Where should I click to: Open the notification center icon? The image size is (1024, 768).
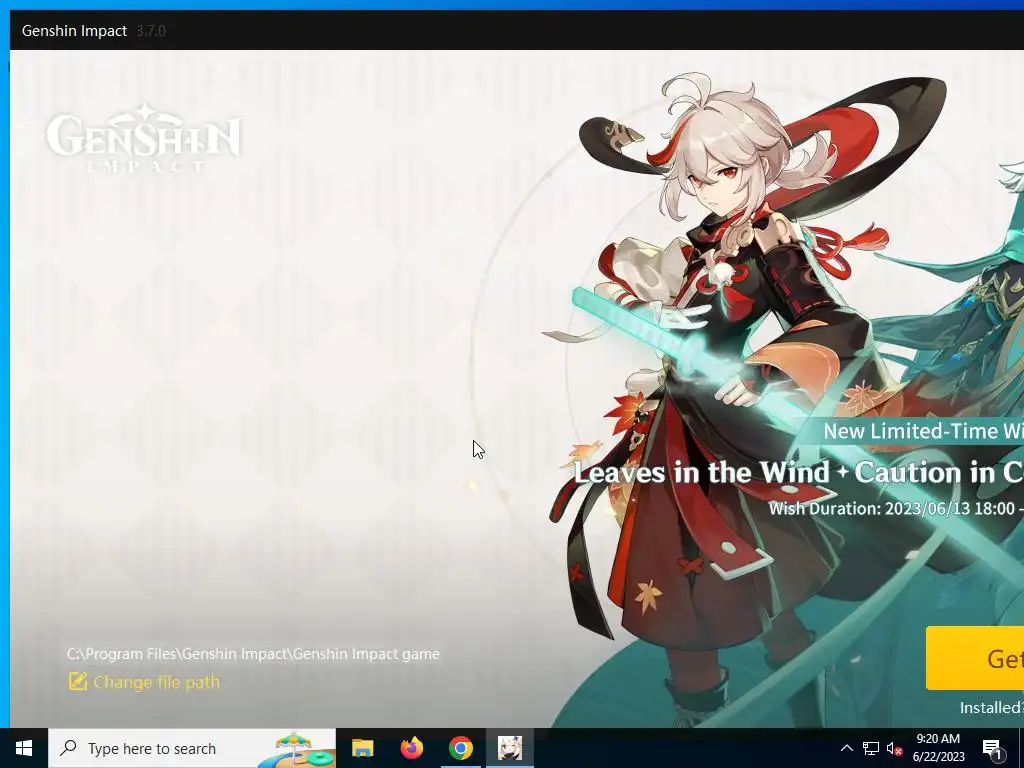992,748
